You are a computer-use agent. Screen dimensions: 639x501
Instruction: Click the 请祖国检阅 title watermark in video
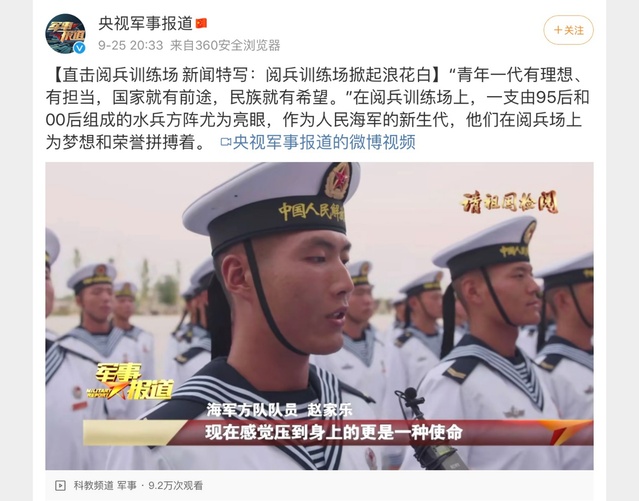tap(509, 202)
